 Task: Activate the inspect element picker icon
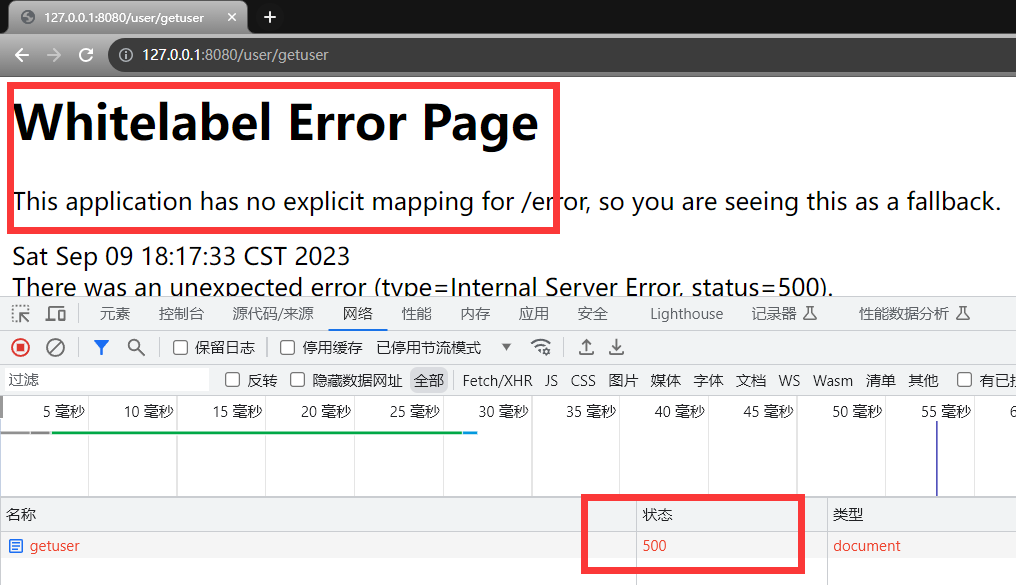[21, 314]
